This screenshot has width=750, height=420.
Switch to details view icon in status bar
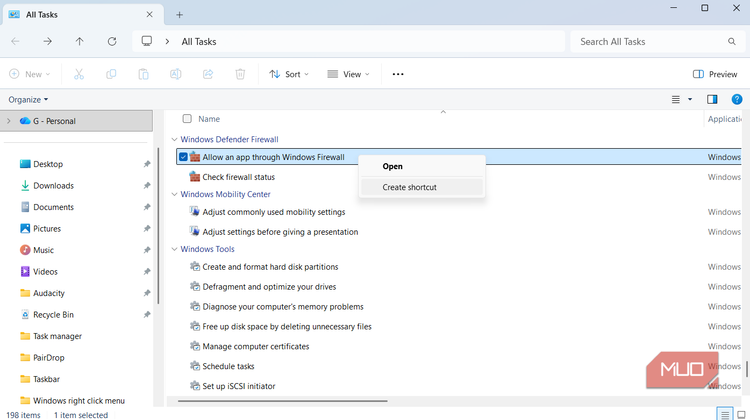tap(725, 414)
